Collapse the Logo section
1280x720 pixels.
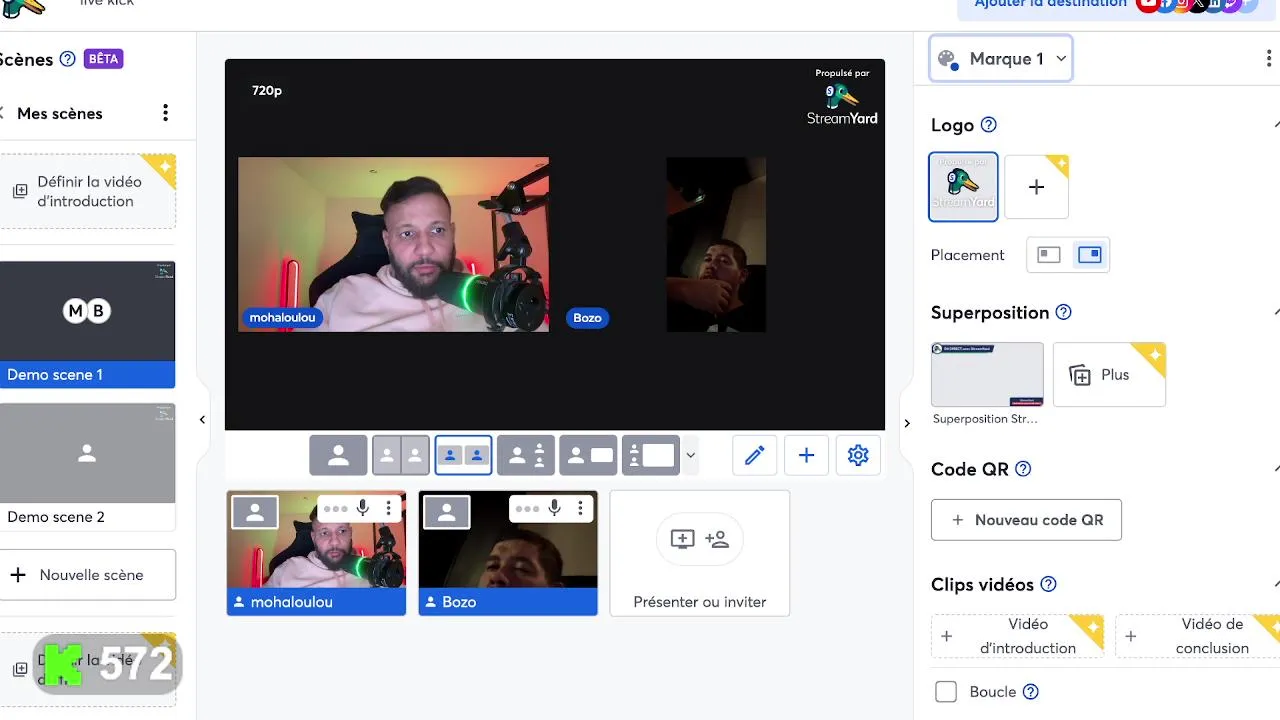click(1275, 125)
